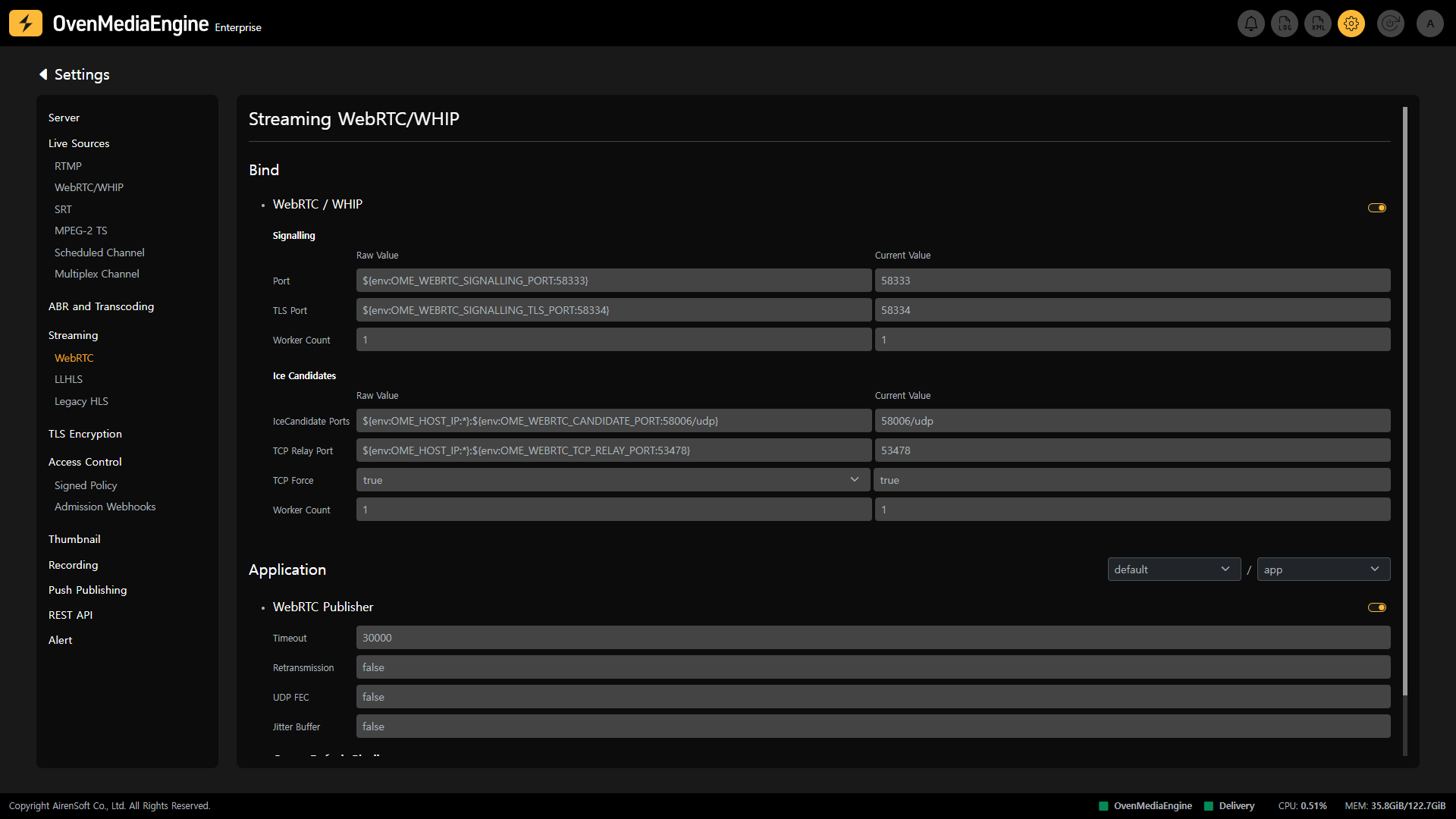This screenshot has width=1456, height=819.
Task: Click the OvenMediaEngine lightning bolt logo
Action: pos(26,24)
